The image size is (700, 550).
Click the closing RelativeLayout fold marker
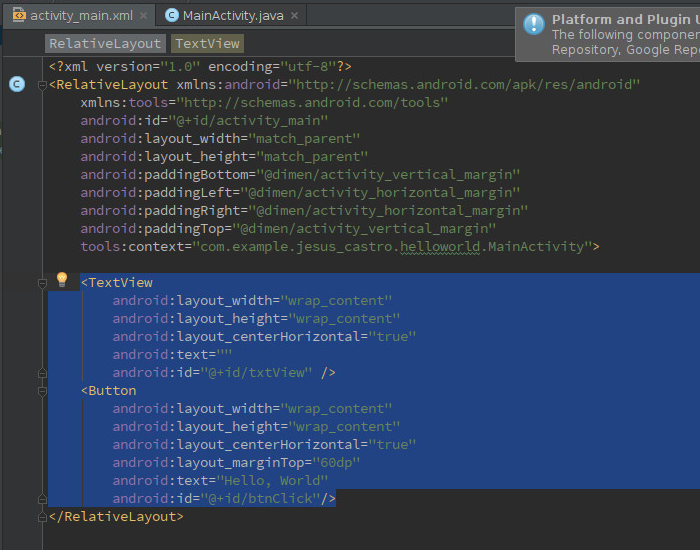[42, 517]
